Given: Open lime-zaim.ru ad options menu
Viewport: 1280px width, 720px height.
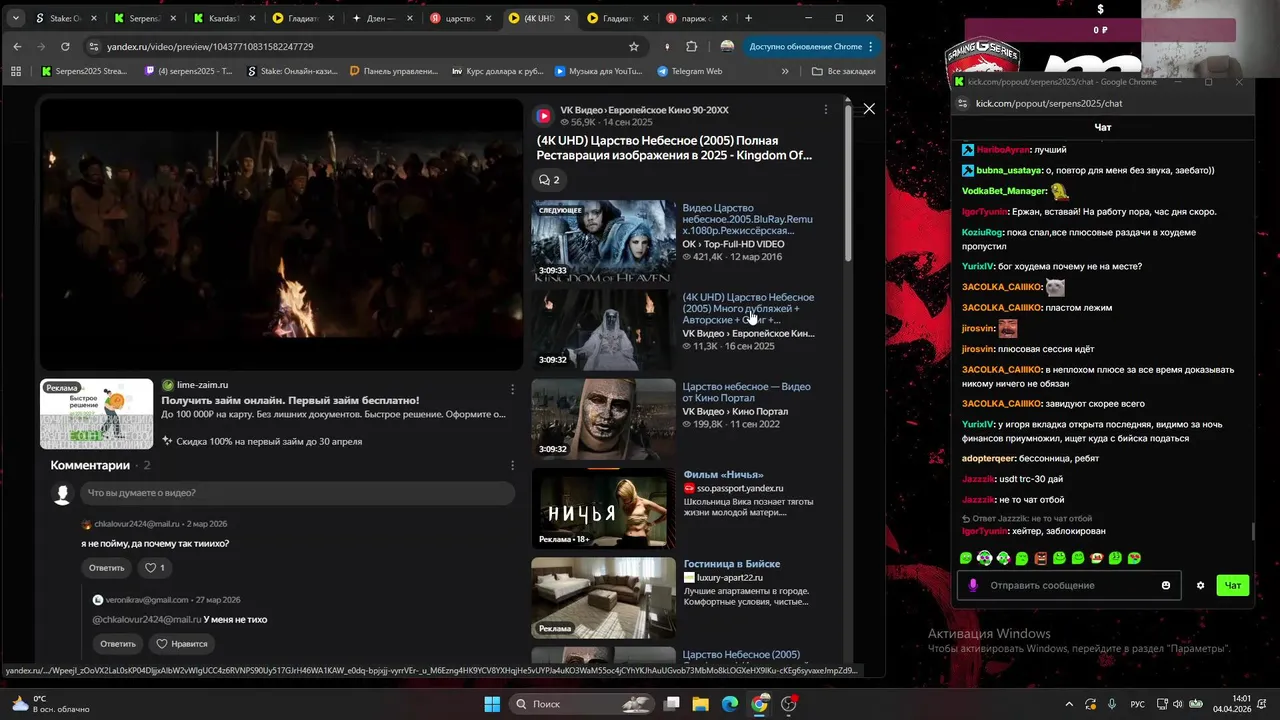Looking at the screenshot, I should (x=513, y=389).
